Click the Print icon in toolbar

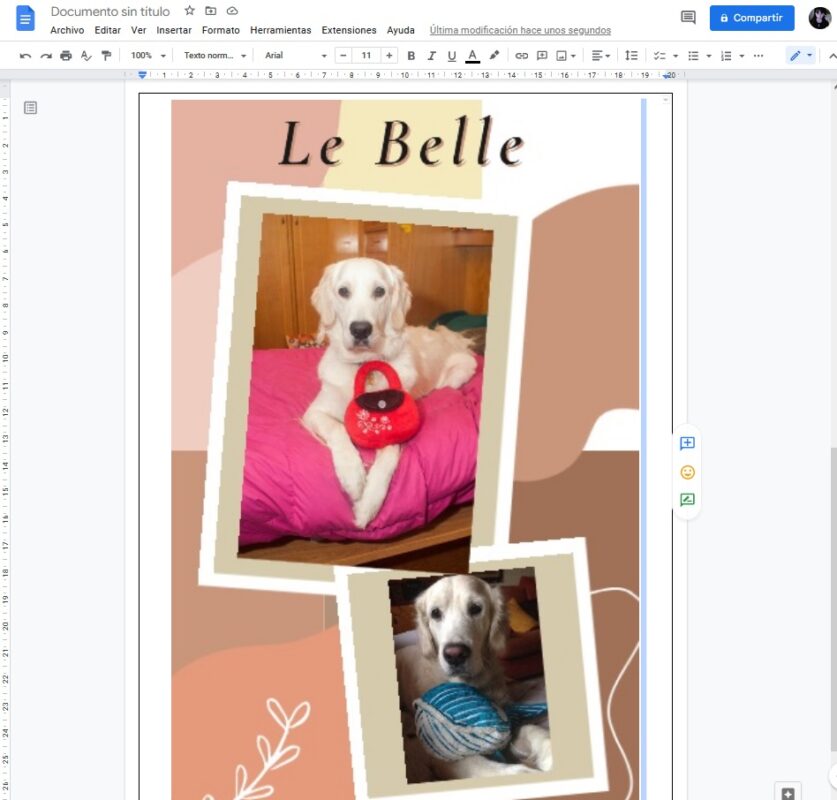(66, 56)
